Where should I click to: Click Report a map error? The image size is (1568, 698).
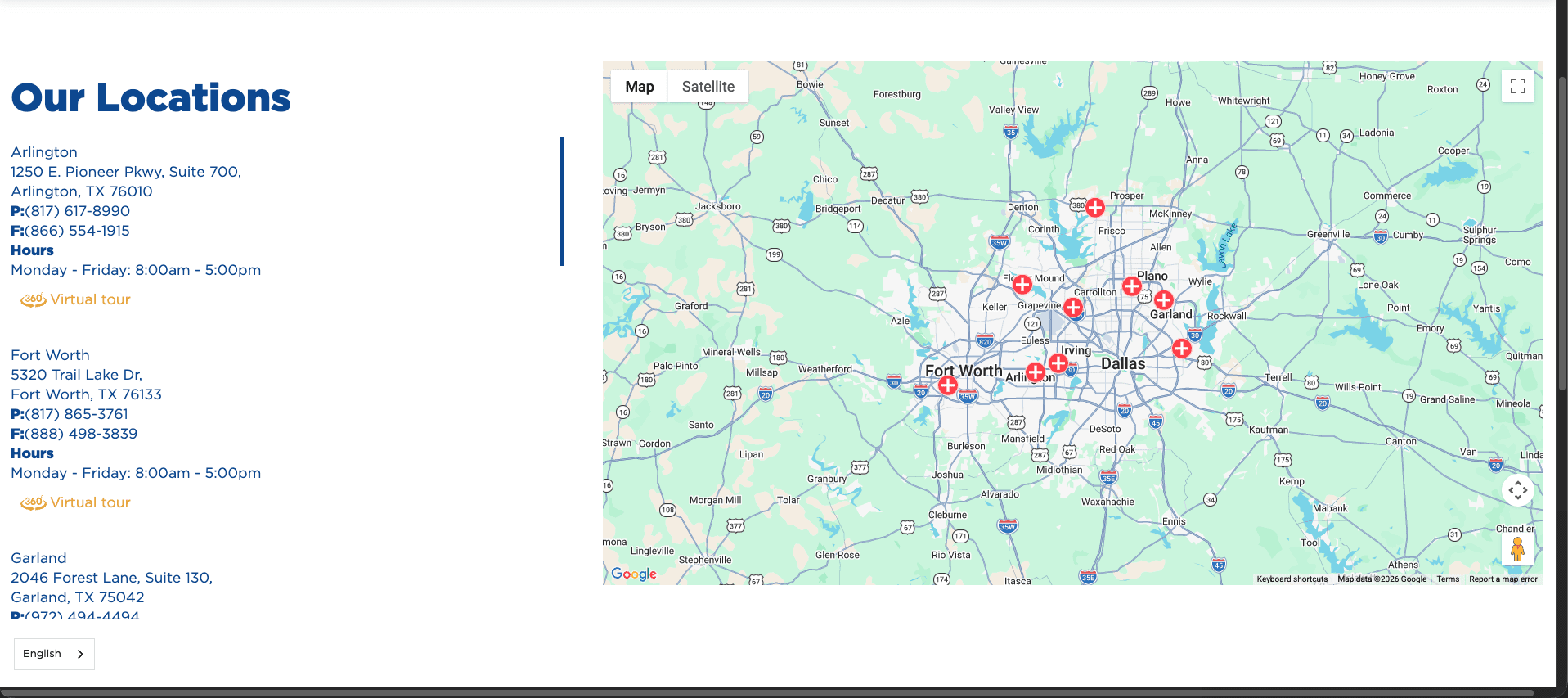pyautogui.click(x=1503, y=579)
